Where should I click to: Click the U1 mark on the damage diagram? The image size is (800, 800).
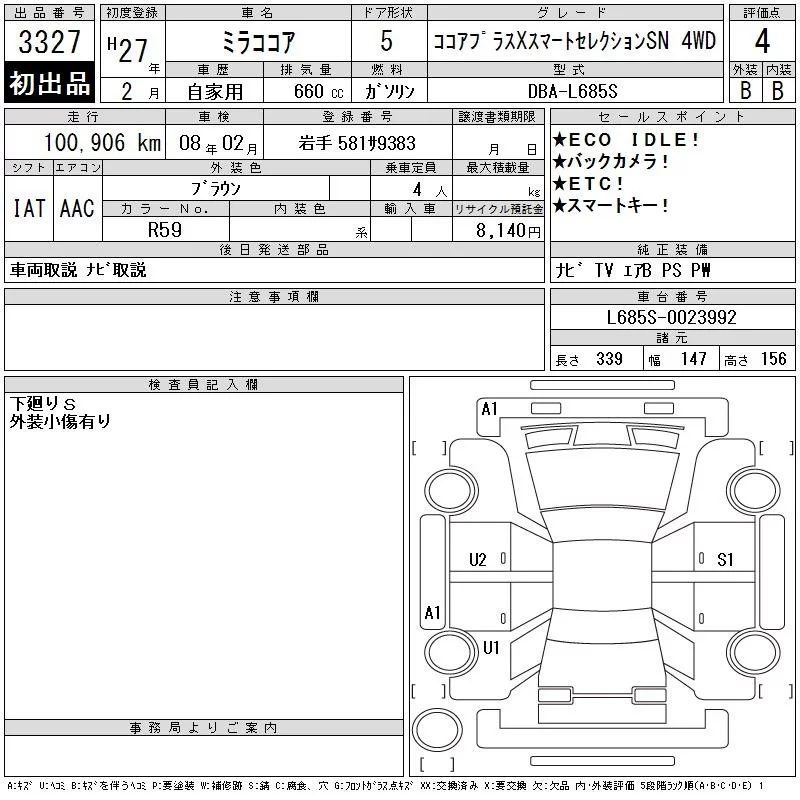pyautogui.click(x=491, y=647)
